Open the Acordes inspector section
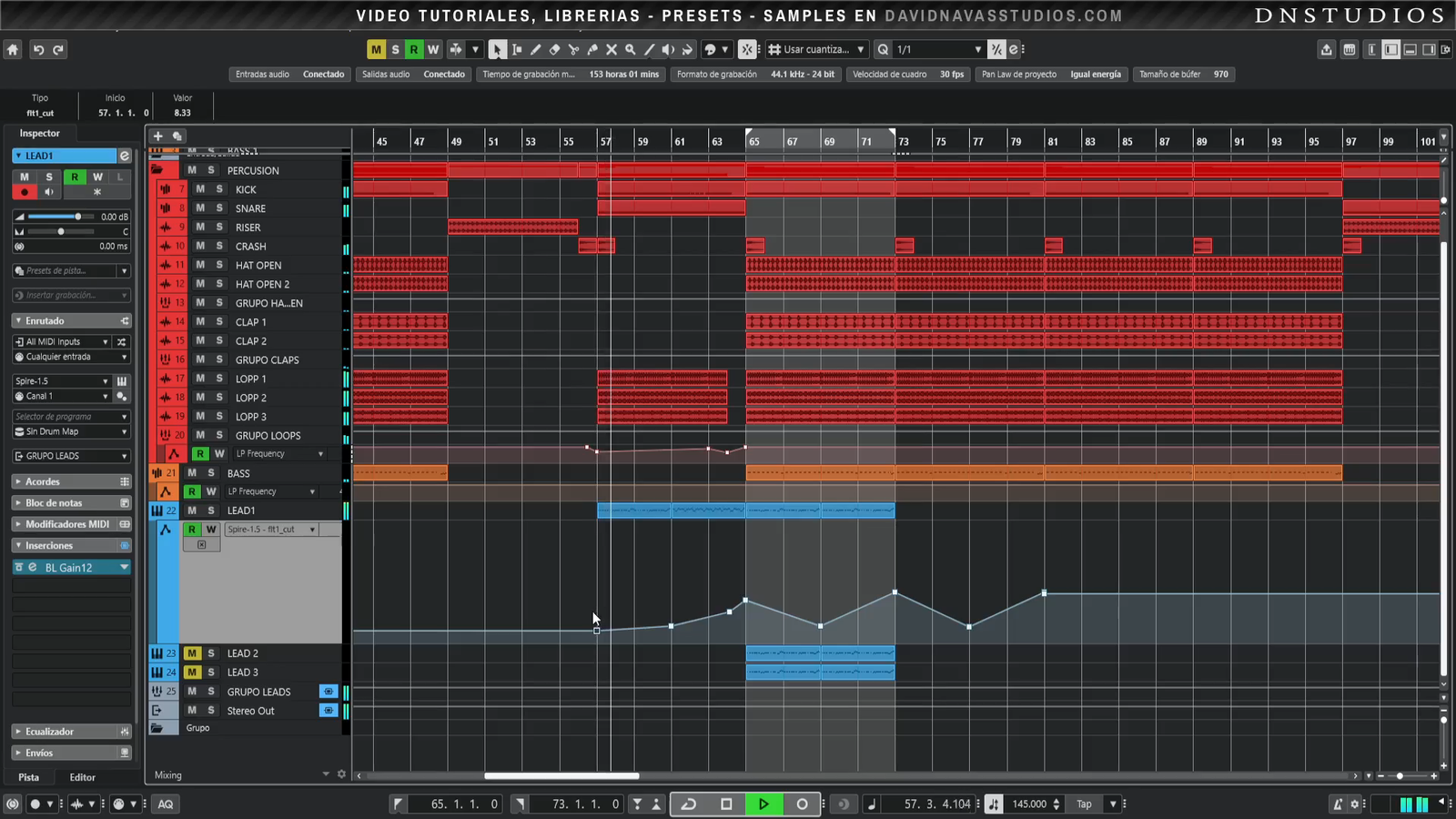Viewport: 1456px width, 819px height. [42, 481]
